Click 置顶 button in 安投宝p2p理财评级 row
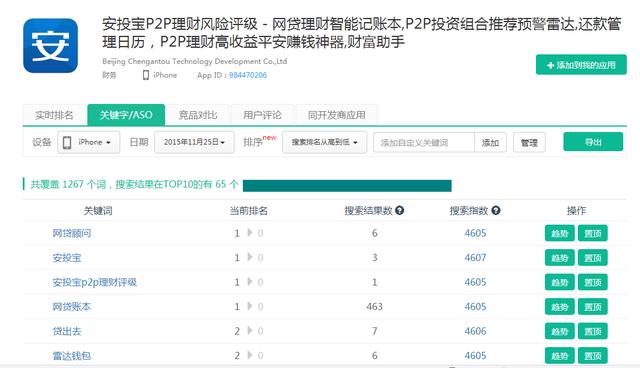Screen dimensions: 640x368 point(593,282)
